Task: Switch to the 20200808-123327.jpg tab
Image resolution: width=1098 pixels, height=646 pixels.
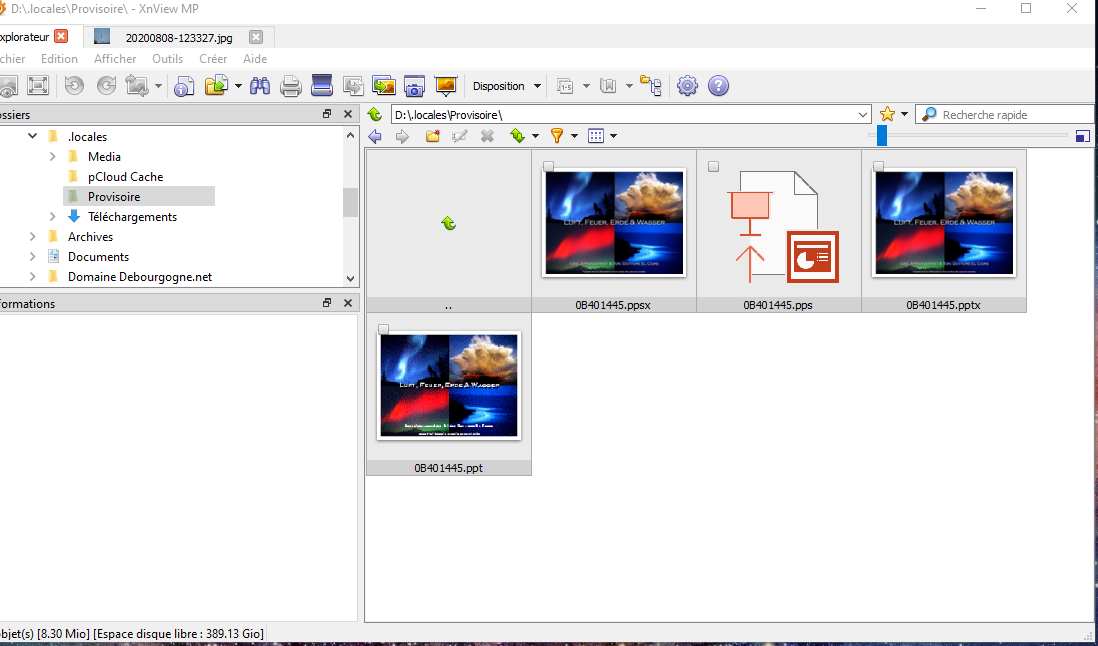Action: pos(179,37)
